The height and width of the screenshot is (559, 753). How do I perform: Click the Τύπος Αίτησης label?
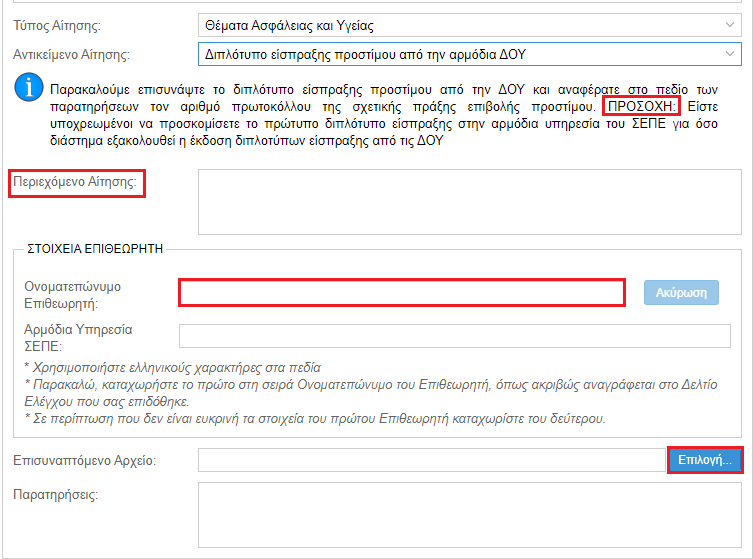click(57, 25)
